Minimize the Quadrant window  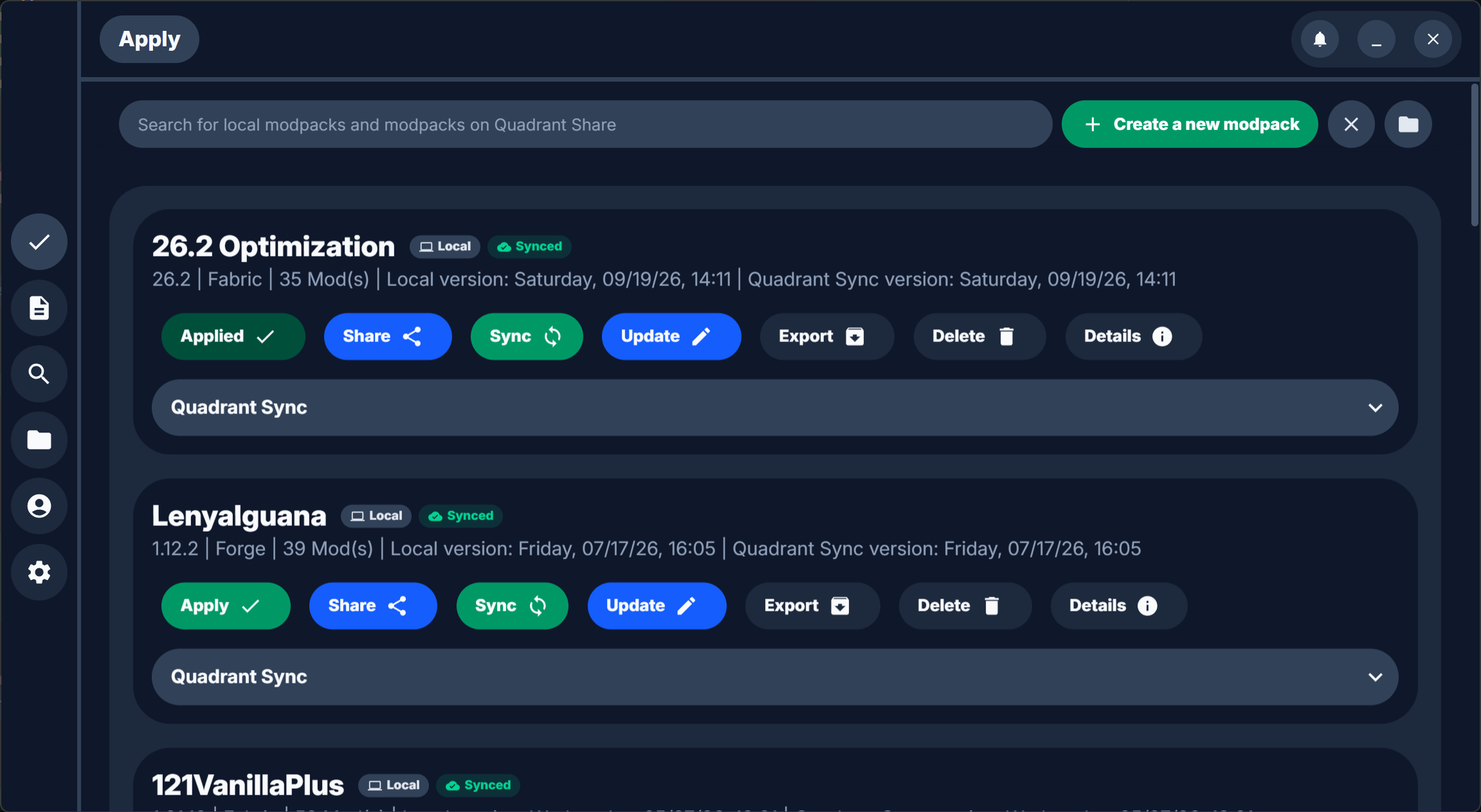coord(1376,39)
